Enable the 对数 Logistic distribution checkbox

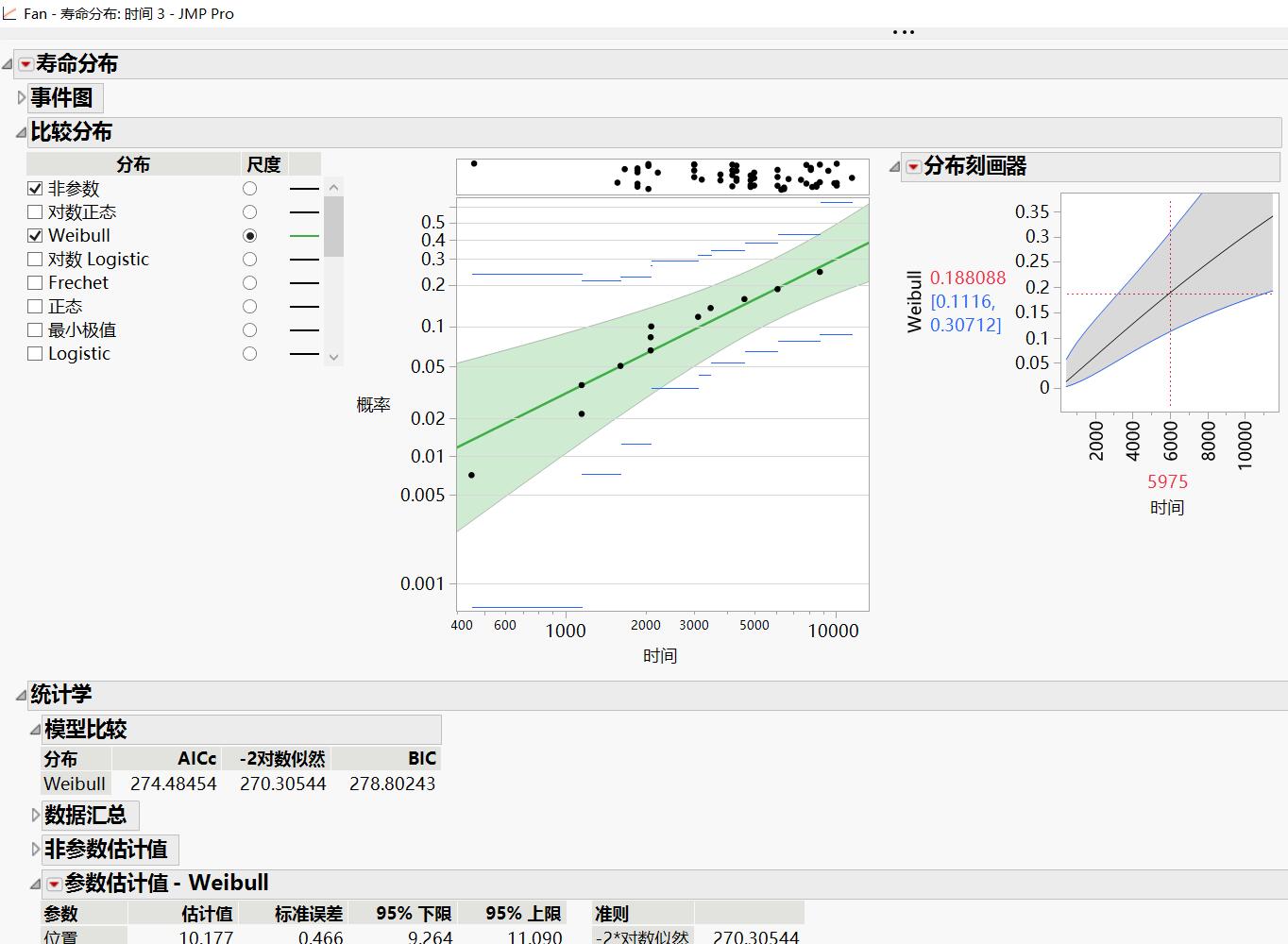coord(35,260)
